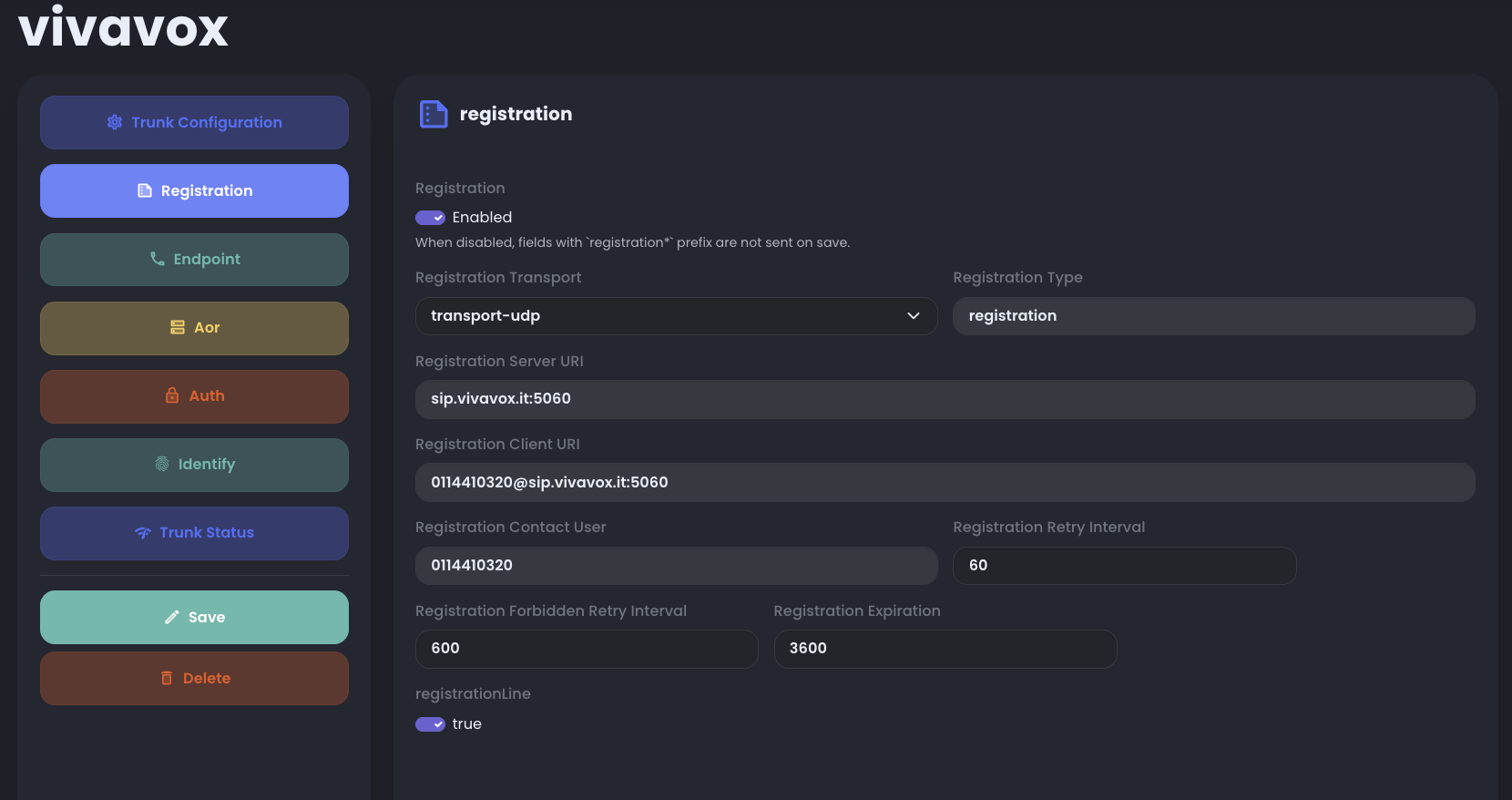Image resolution: width=1512 pixels, height=800 pixels.
Task: Click the "registration" page heading text
Action: pos(516,114)
